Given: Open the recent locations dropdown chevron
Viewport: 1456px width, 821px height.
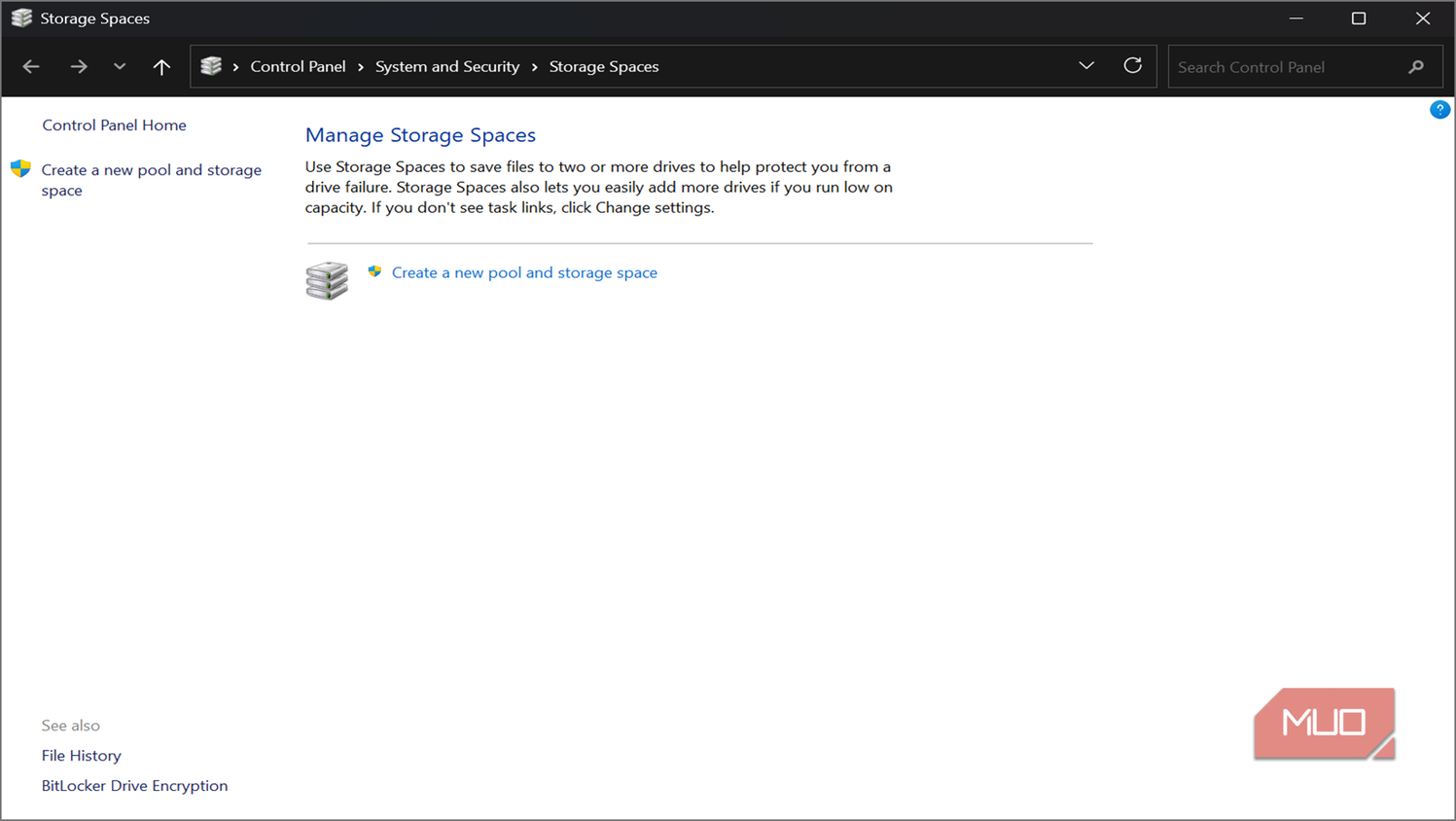Looking at the screenshot, I should 120,67.
